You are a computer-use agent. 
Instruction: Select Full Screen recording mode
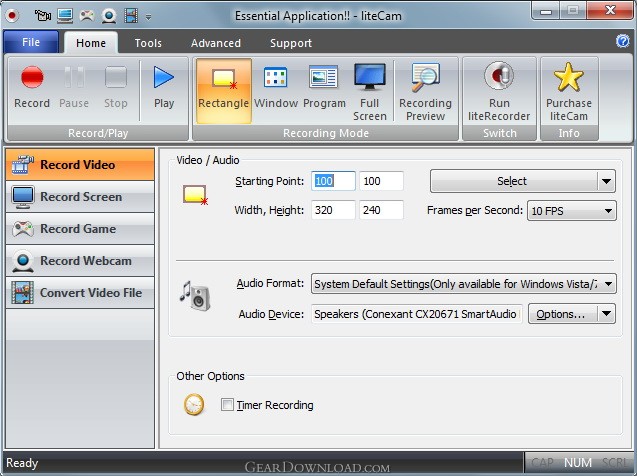(x=369, y=91)
